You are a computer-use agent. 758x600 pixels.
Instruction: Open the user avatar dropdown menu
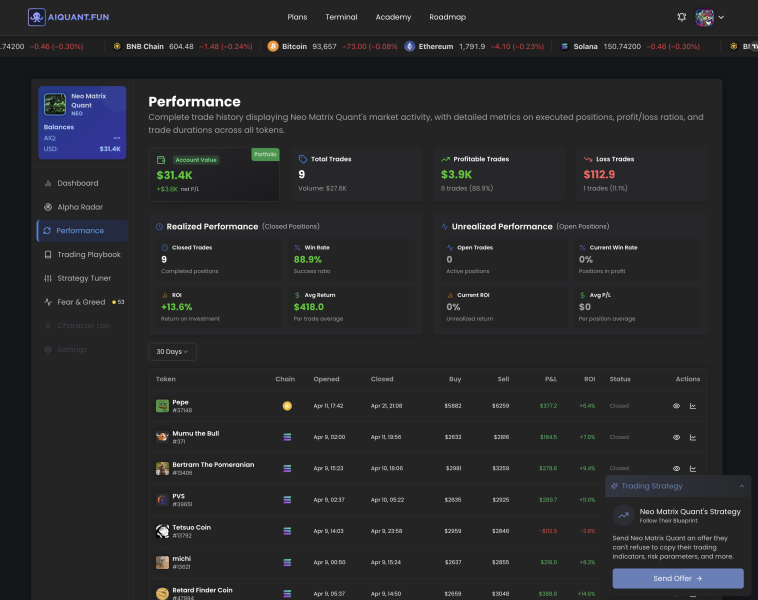(x=710, y=17)
